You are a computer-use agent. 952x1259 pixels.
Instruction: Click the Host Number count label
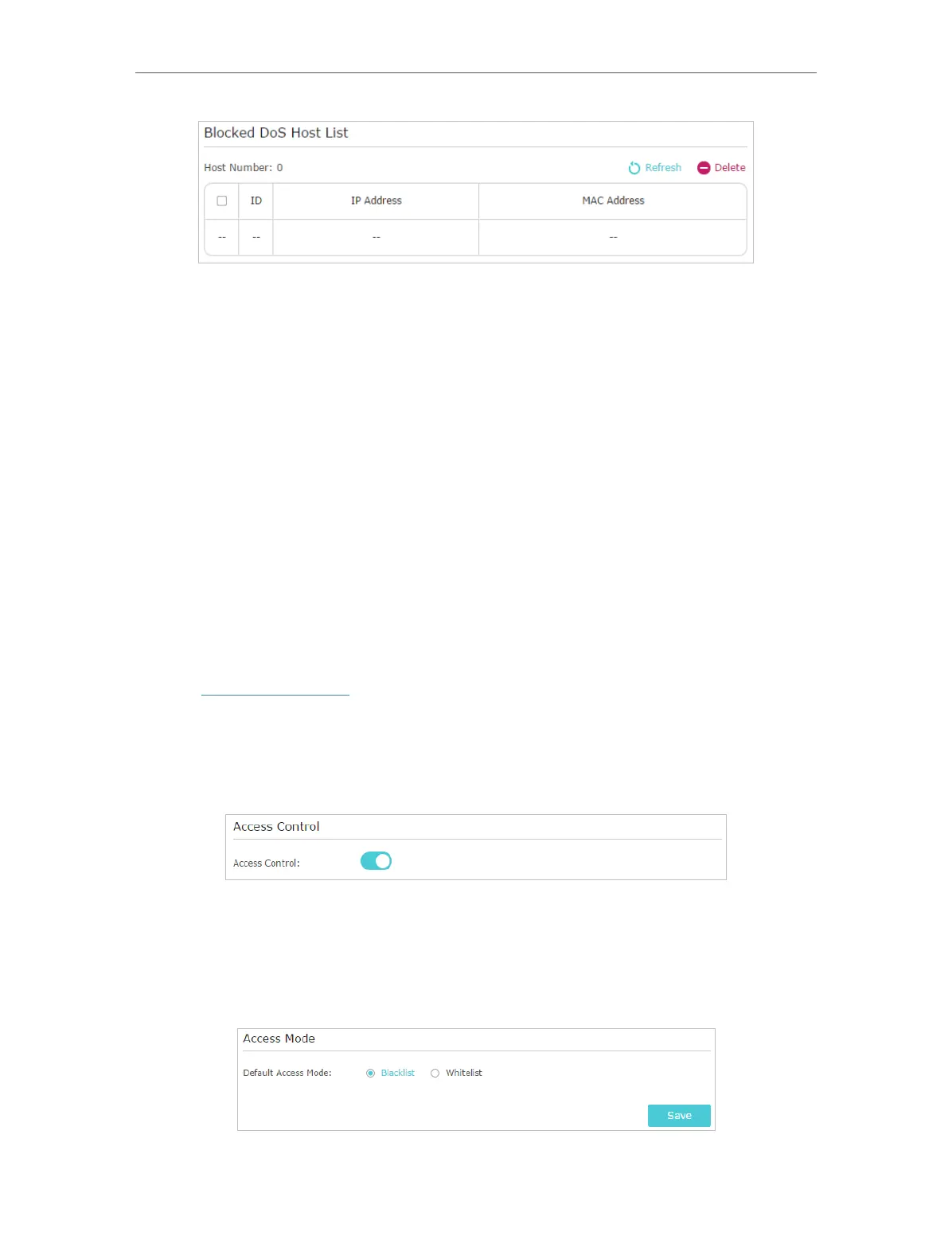tap(244, 168)
